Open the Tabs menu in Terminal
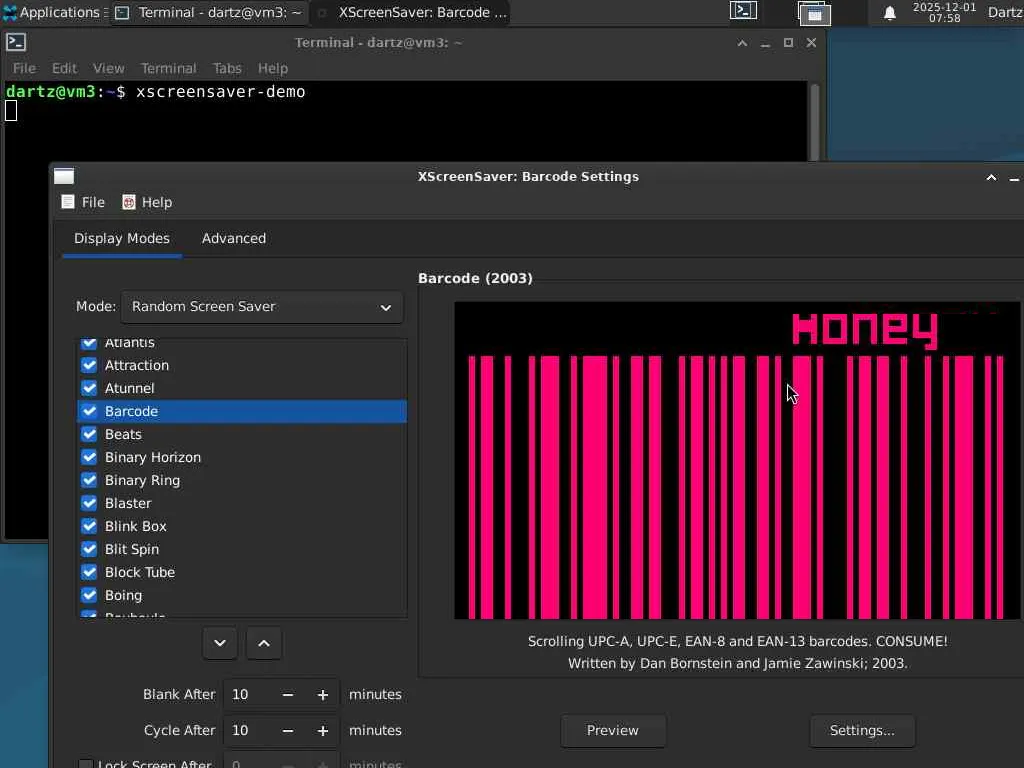1024x768 pixels. click(227, 68)
